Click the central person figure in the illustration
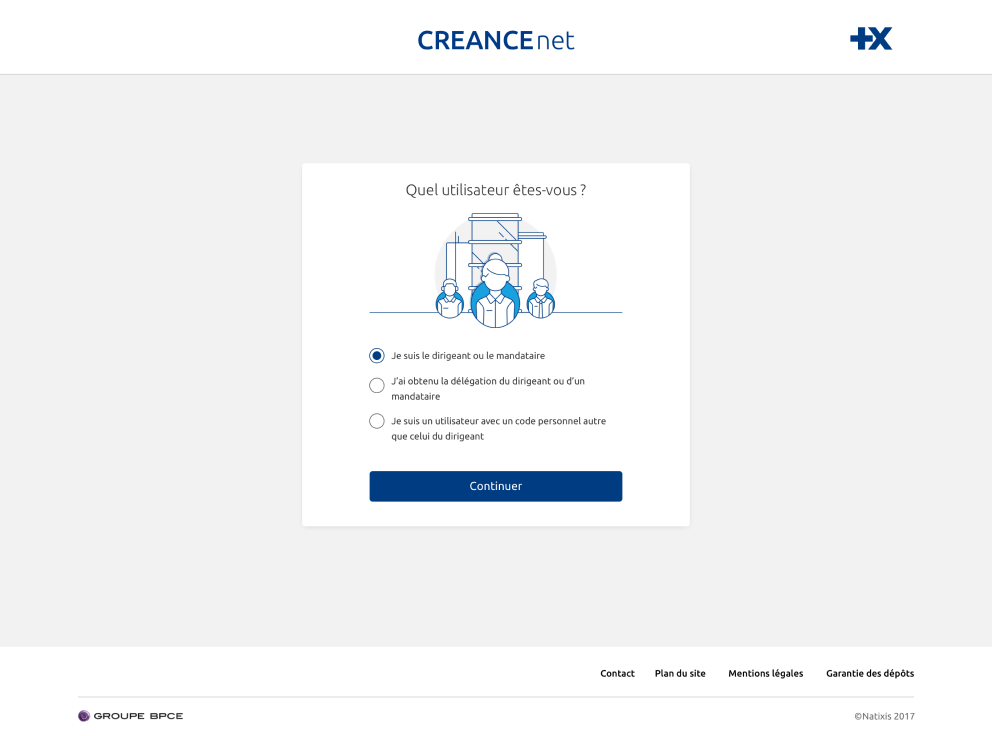This screenshot has height=736, width=992. click(495, 295)
